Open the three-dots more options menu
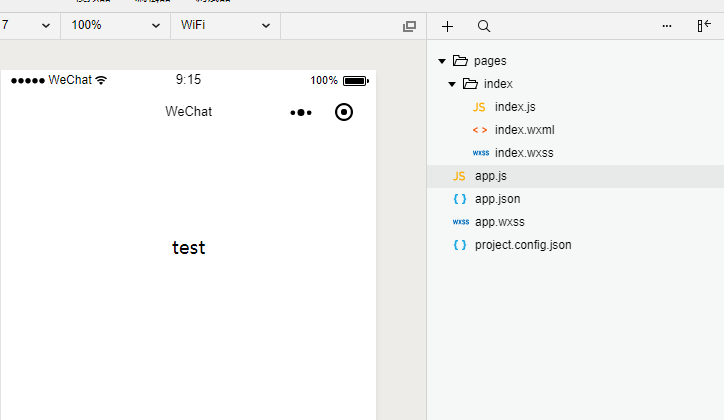The height and width of the screenshot is (420, 724). (667, 26)
